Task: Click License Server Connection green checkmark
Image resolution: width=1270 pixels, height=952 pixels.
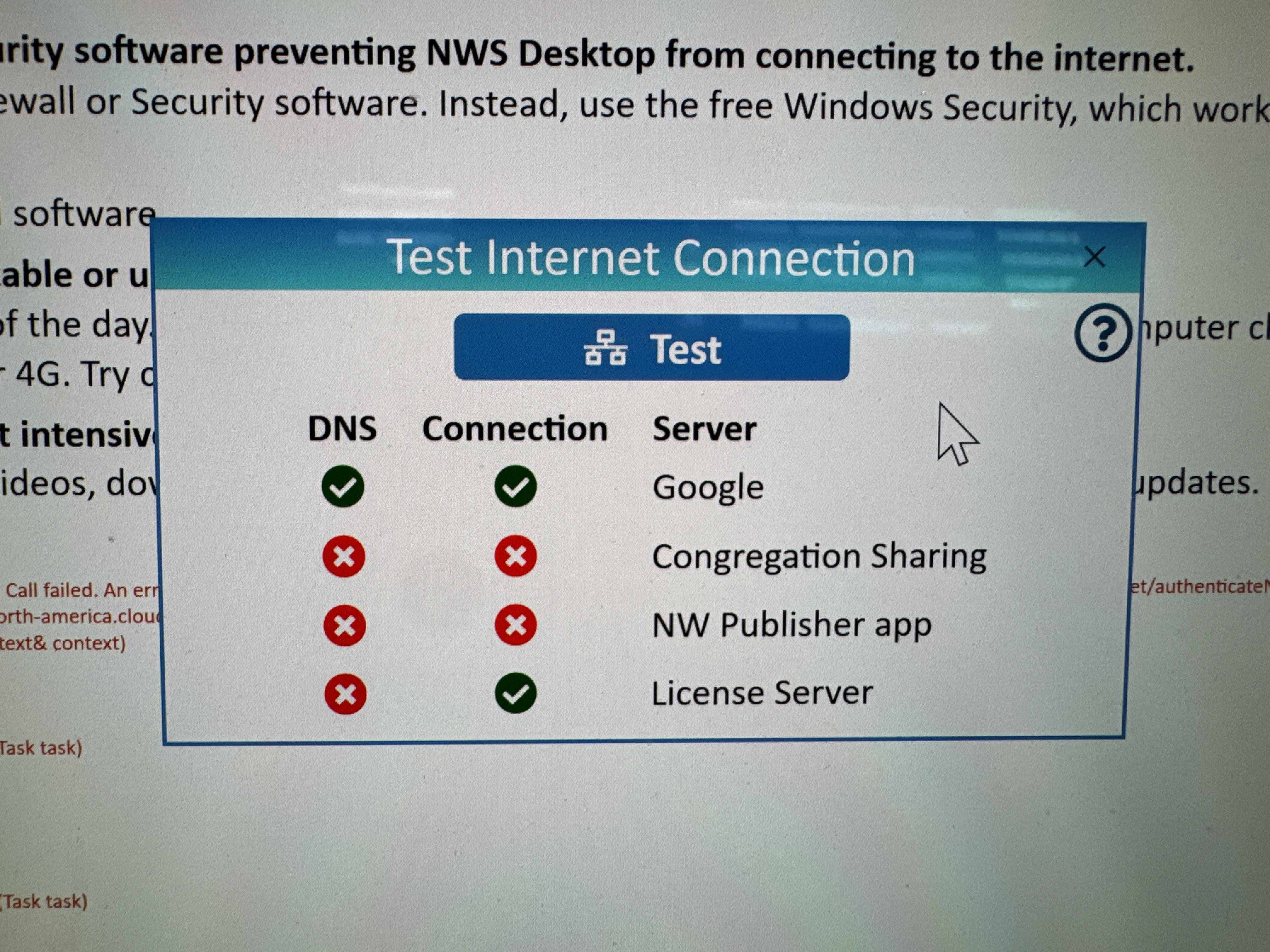Action: 516,693
